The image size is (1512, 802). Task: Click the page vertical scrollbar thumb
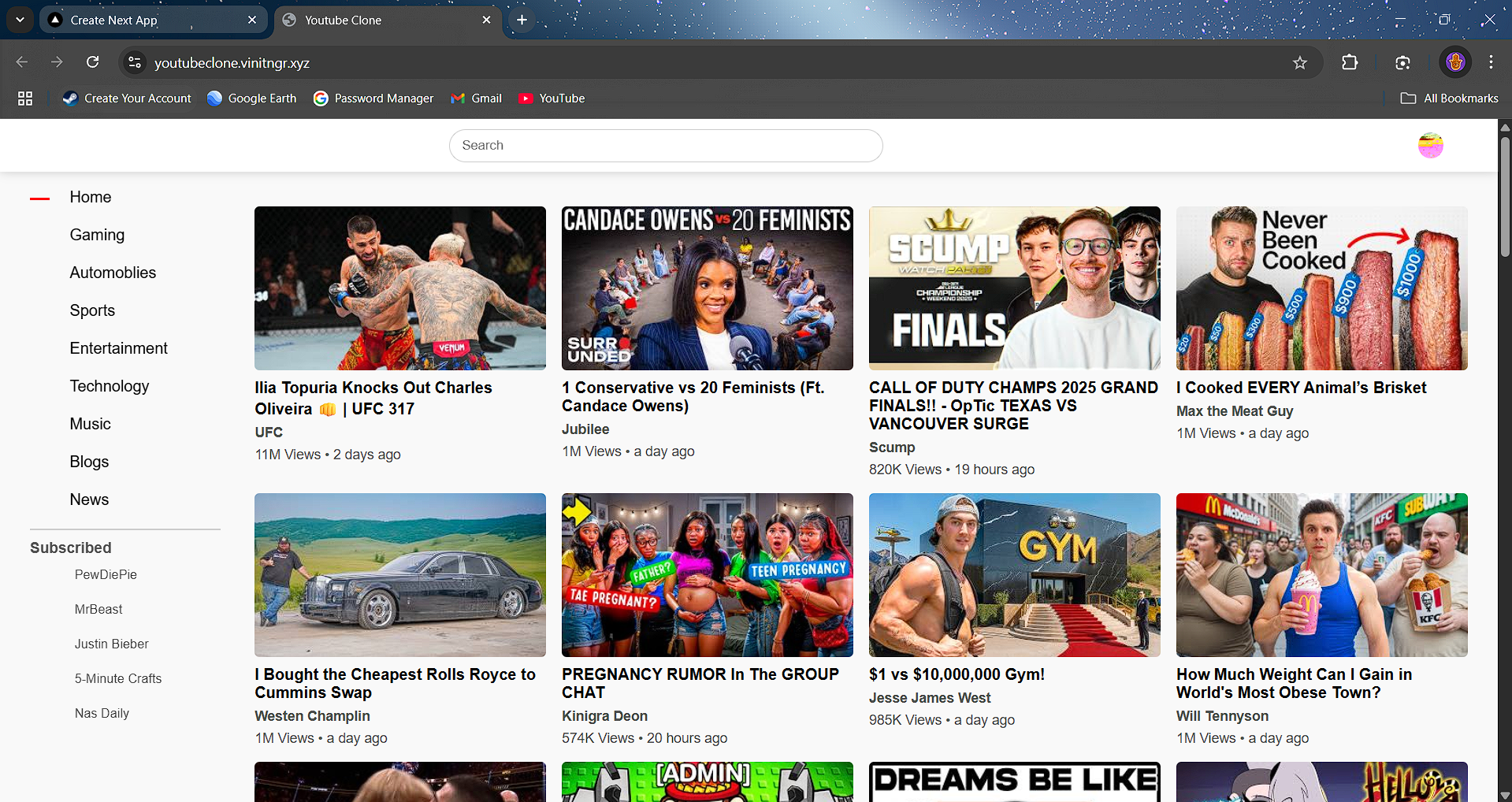coord(1505,197)
